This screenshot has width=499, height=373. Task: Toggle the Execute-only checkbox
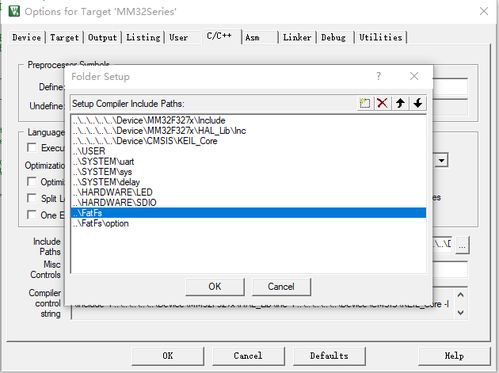[32, 147]
